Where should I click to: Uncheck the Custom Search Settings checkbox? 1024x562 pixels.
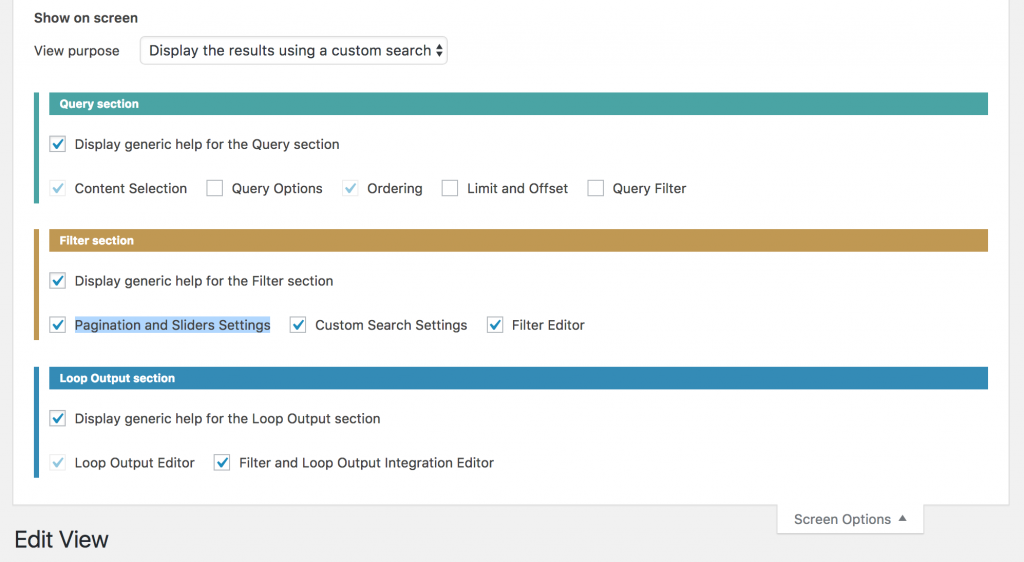pos(298,325)
